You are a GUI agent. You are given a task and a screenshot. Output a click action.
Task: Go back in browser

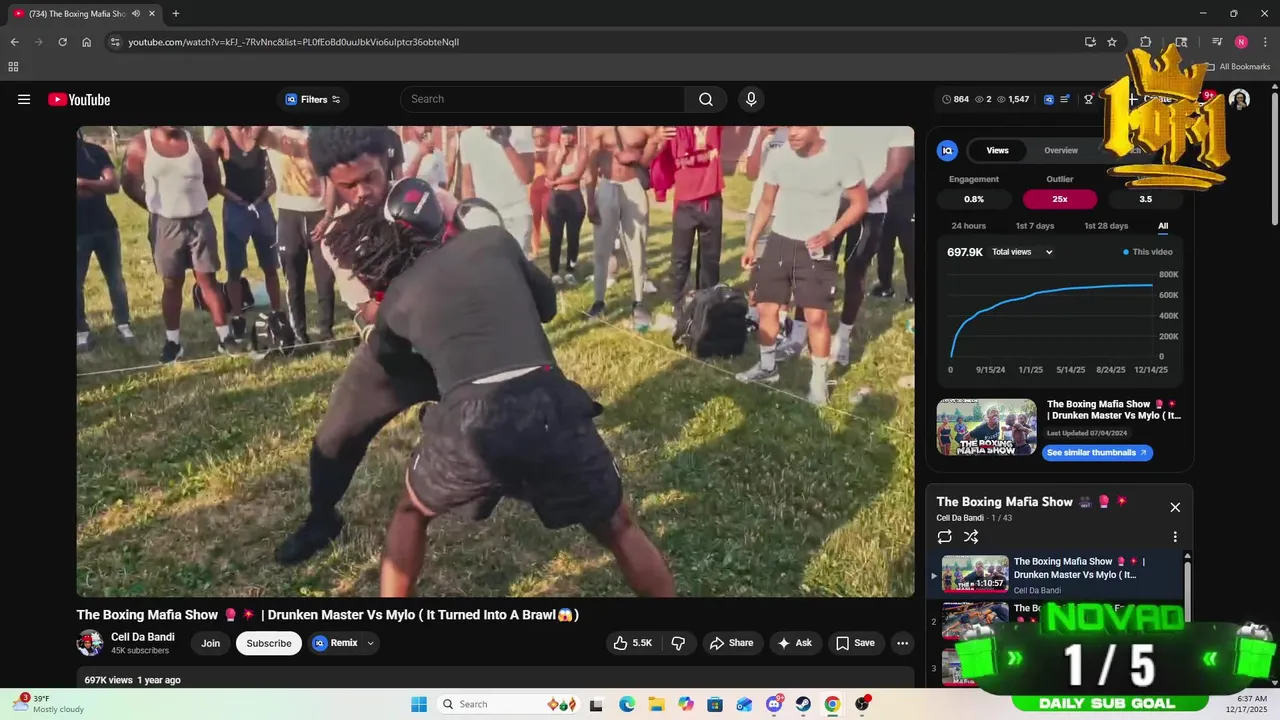(x=14, y=42)
